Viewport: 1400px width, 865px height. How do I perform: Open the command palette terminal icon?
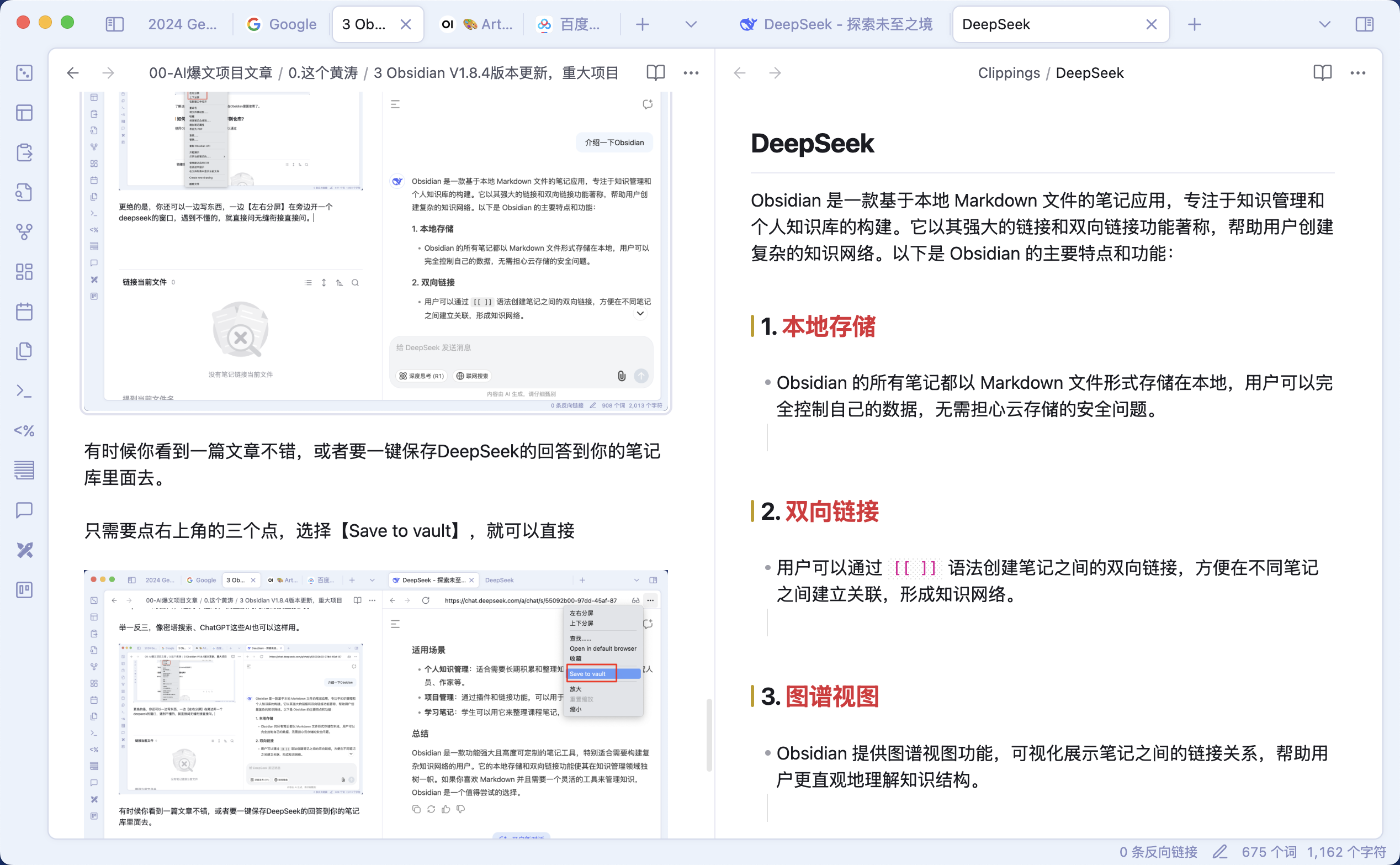tap(24, 391)
